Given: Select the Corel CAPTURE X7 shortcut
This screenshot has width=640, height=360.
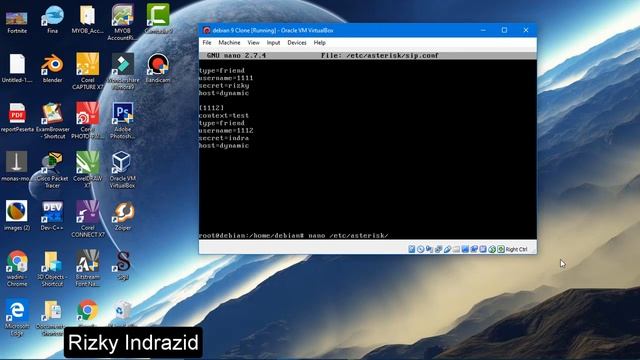Looking at the screenshot, I should pos(87,71).
